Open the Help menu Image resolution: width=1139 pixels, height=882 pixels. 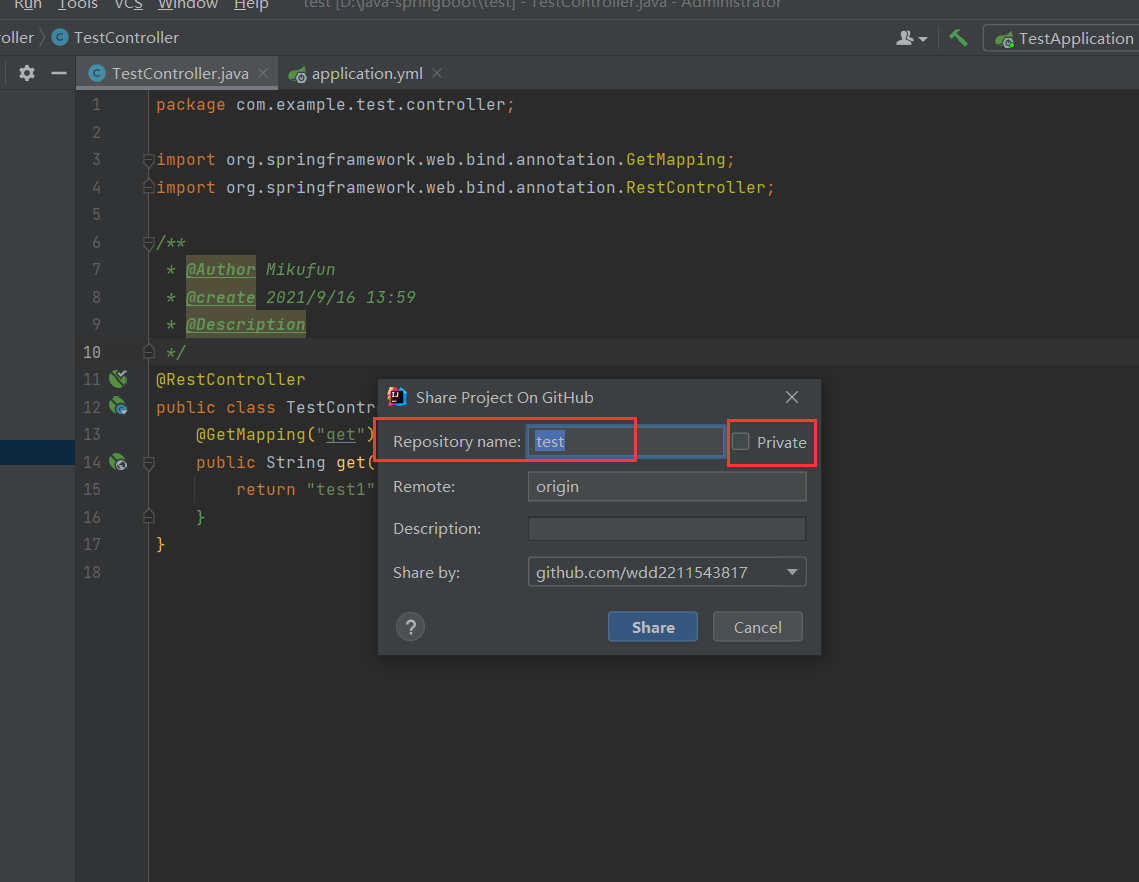point(251,5)
